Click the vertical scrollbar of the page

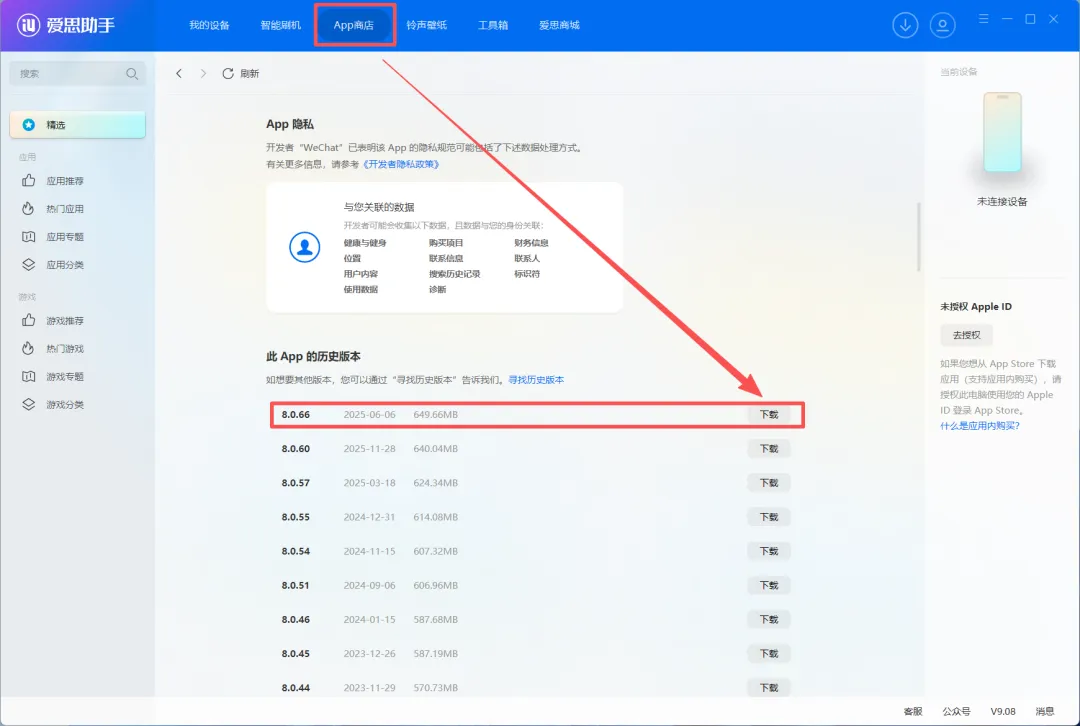point(918,237)
